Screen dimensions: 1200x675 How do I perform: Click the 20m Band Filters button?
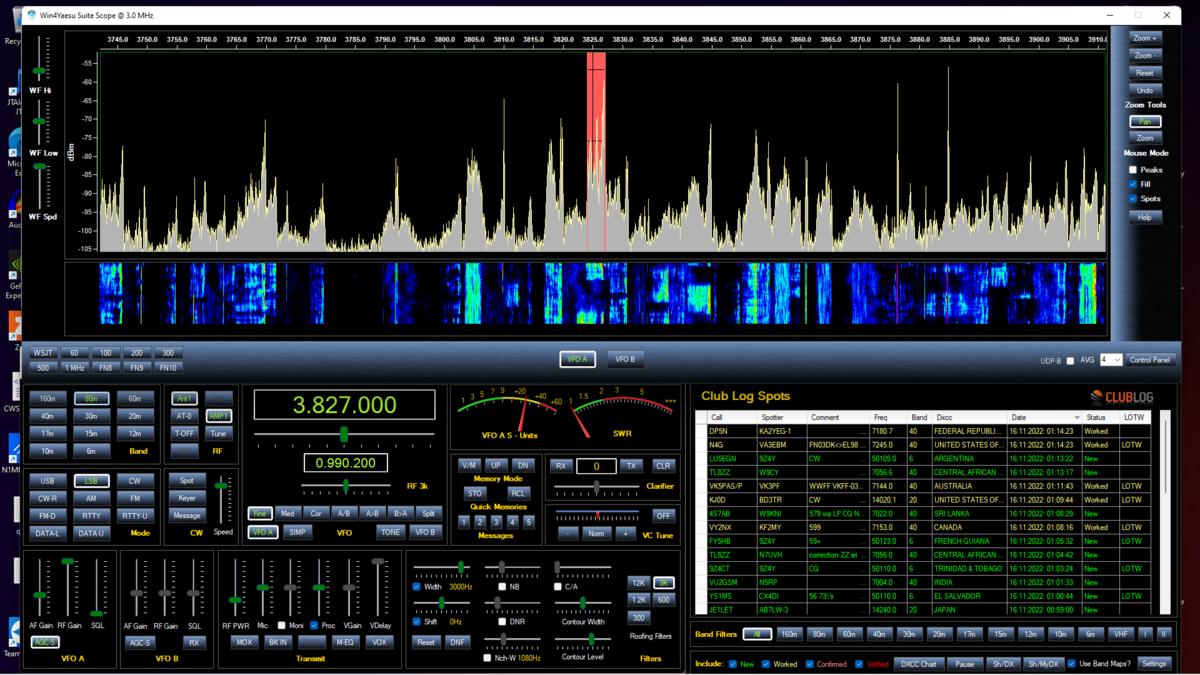point(939,634)
